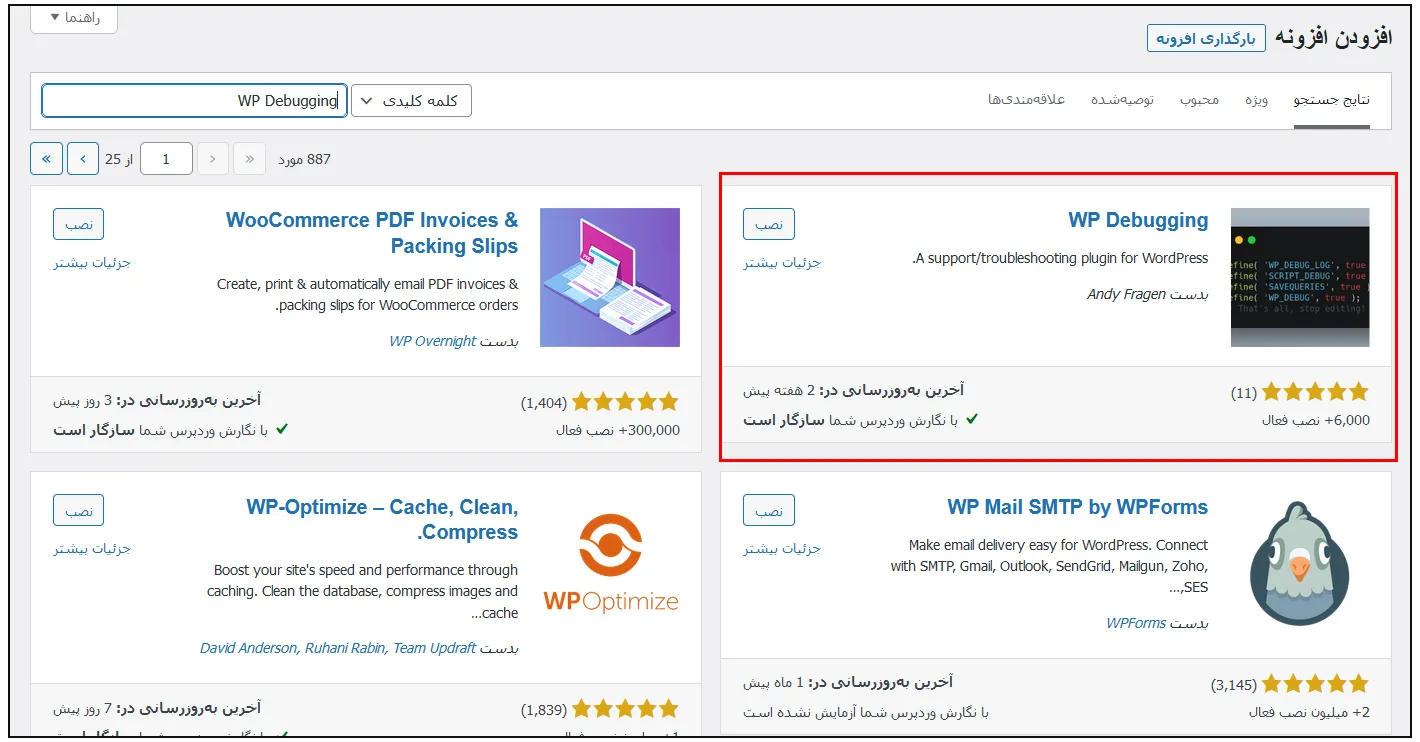Screen dimensions: 1420x742
Task: Open the WP Overnight author link
Action: point(433,341)
